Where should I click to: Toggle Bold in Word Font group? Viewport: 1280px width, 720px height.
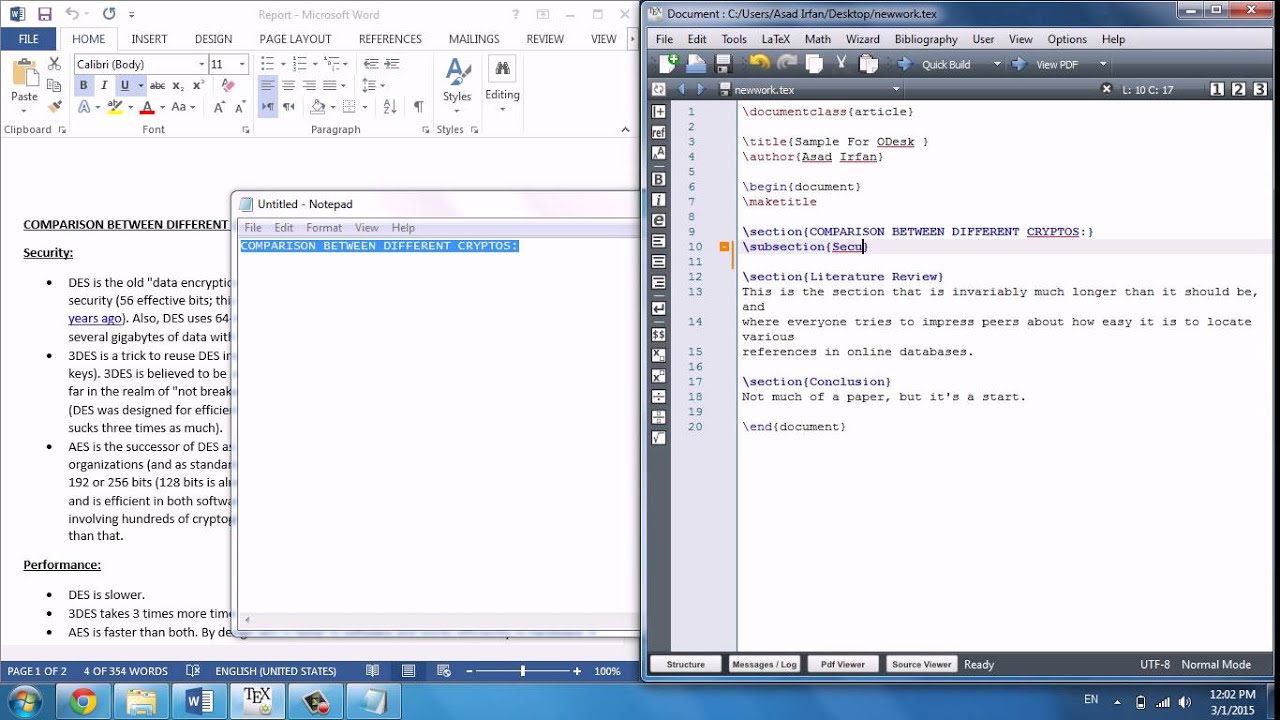point(84,85)
